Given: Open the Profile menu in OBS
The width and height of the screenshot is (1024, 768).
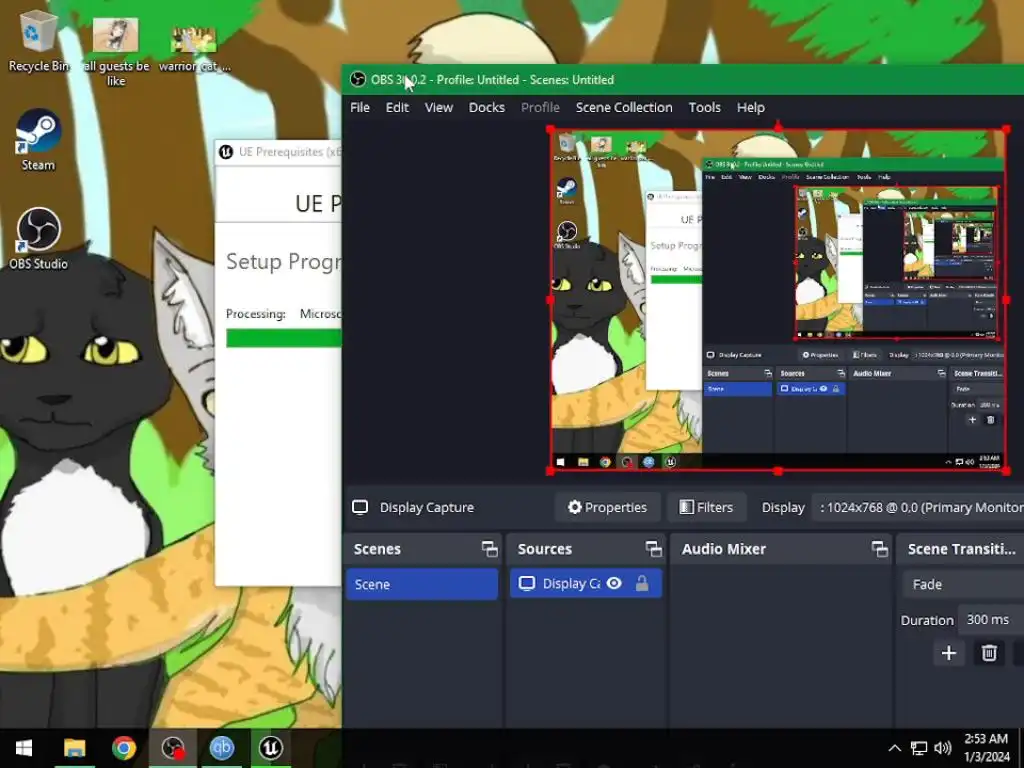Looking at the screenshot, I should click(540, 108).
